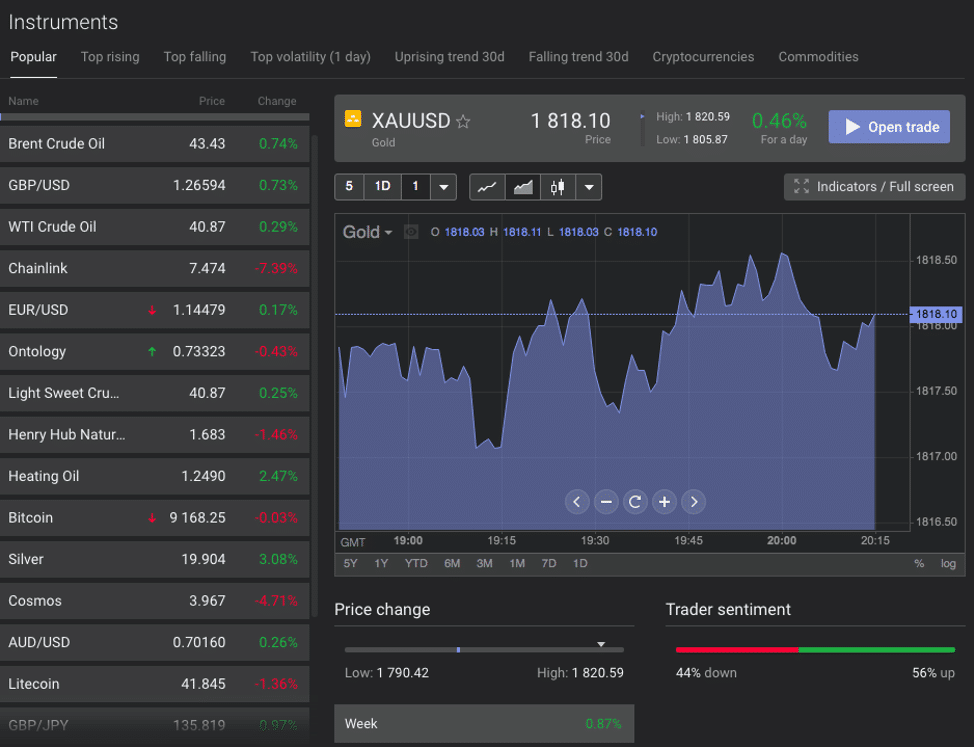Switch to the Top rising tab

point(110,57)
